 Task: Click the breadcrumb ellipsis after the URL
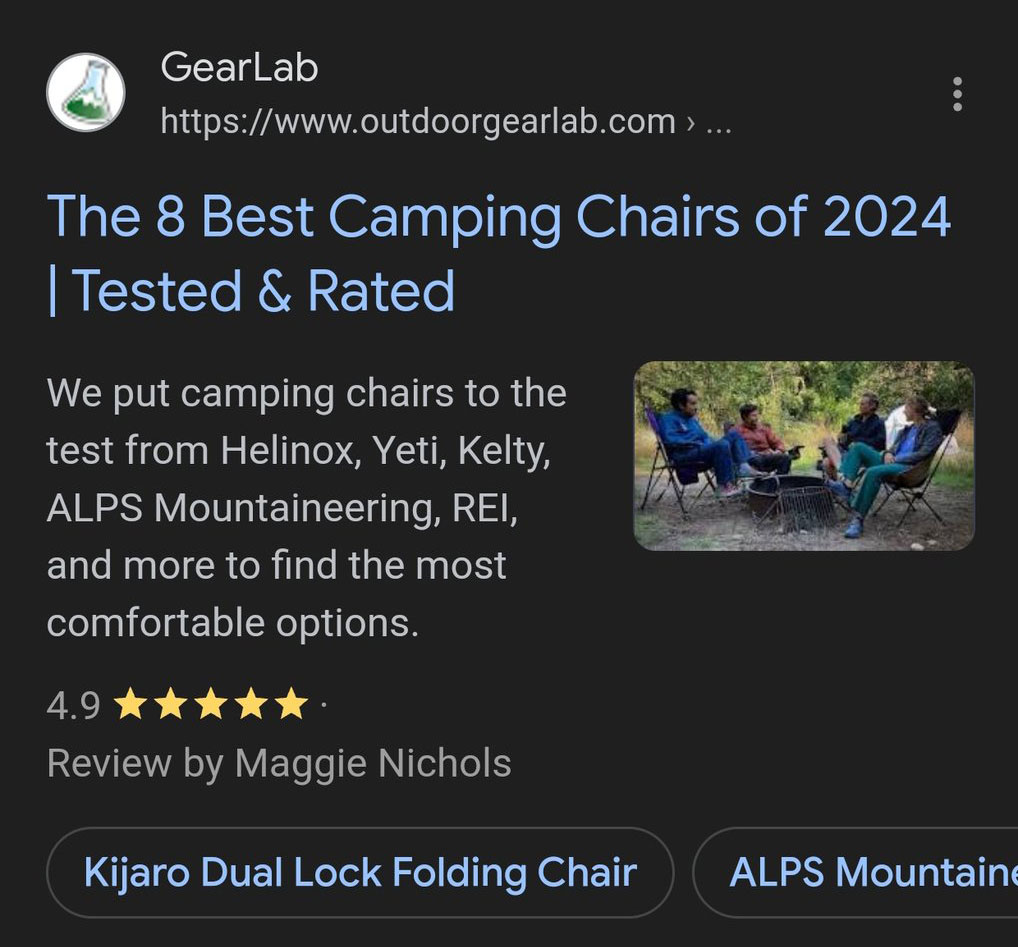[718, 124]
